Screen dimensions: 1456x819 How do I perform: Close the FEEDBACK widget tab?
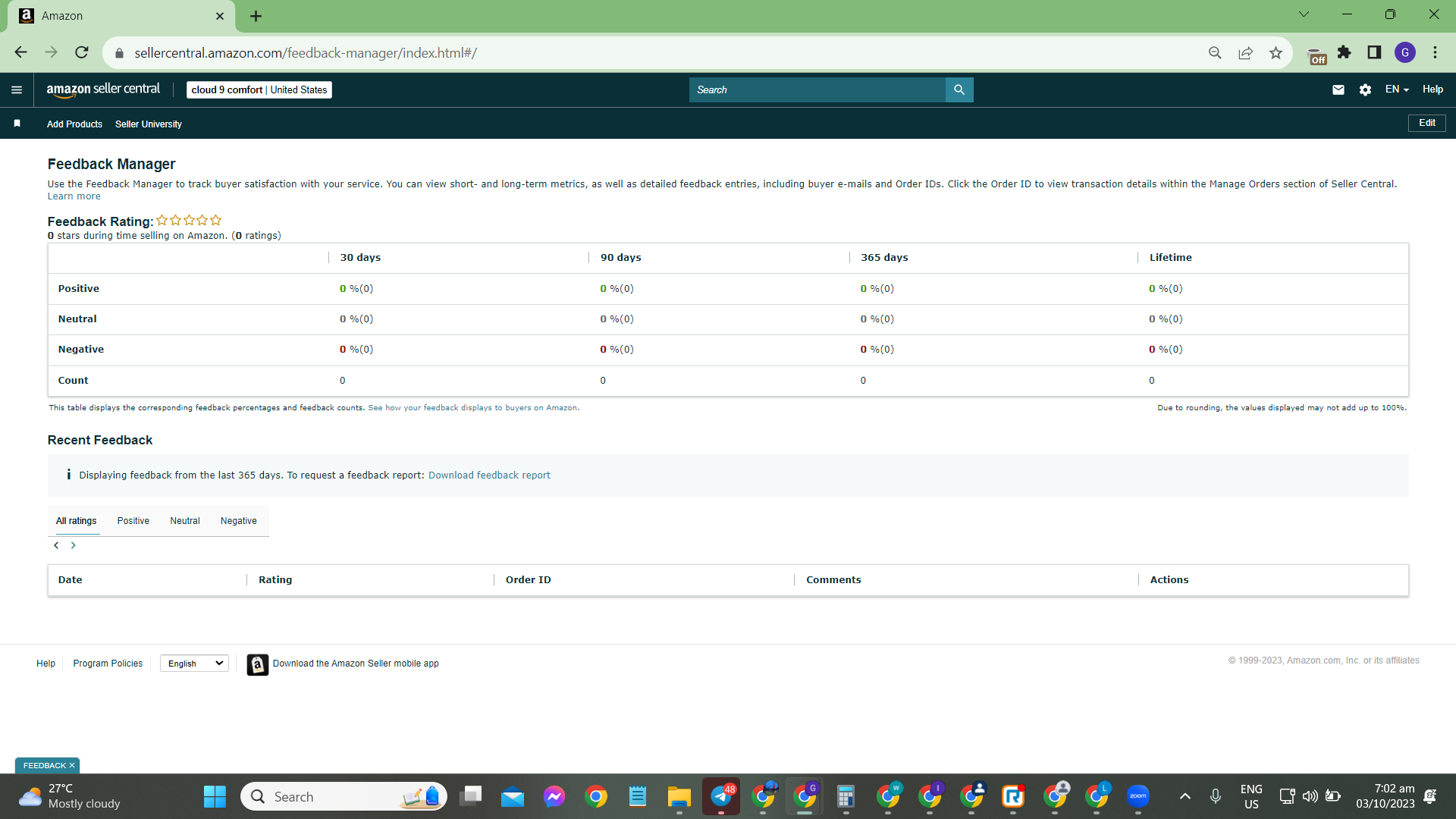pos(72,766)
